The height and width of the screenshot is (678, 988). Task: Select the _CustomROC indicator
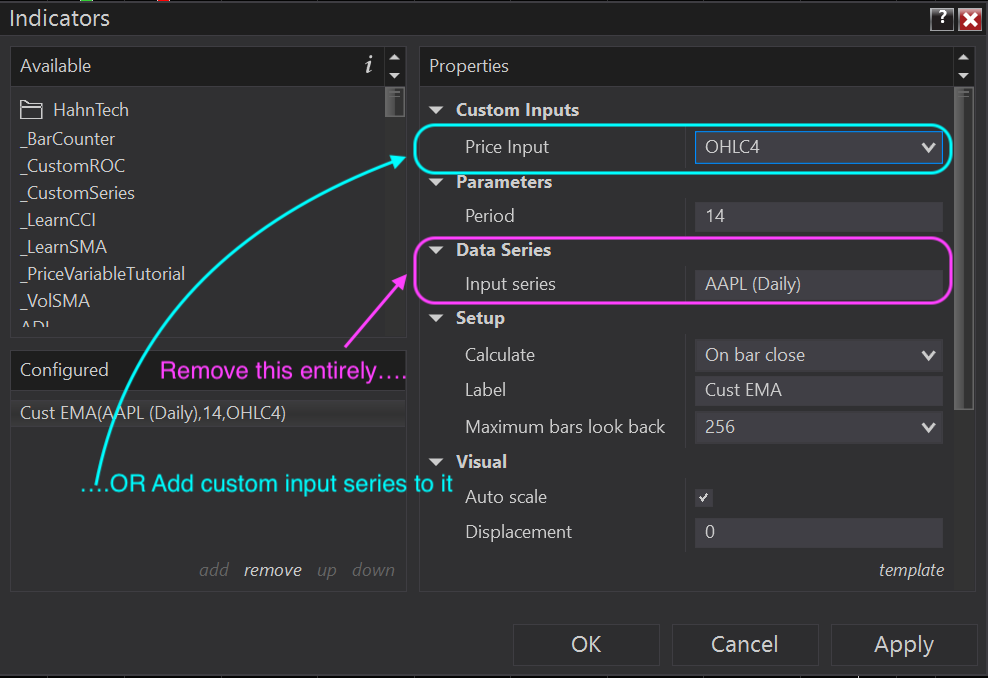point(72,166)
